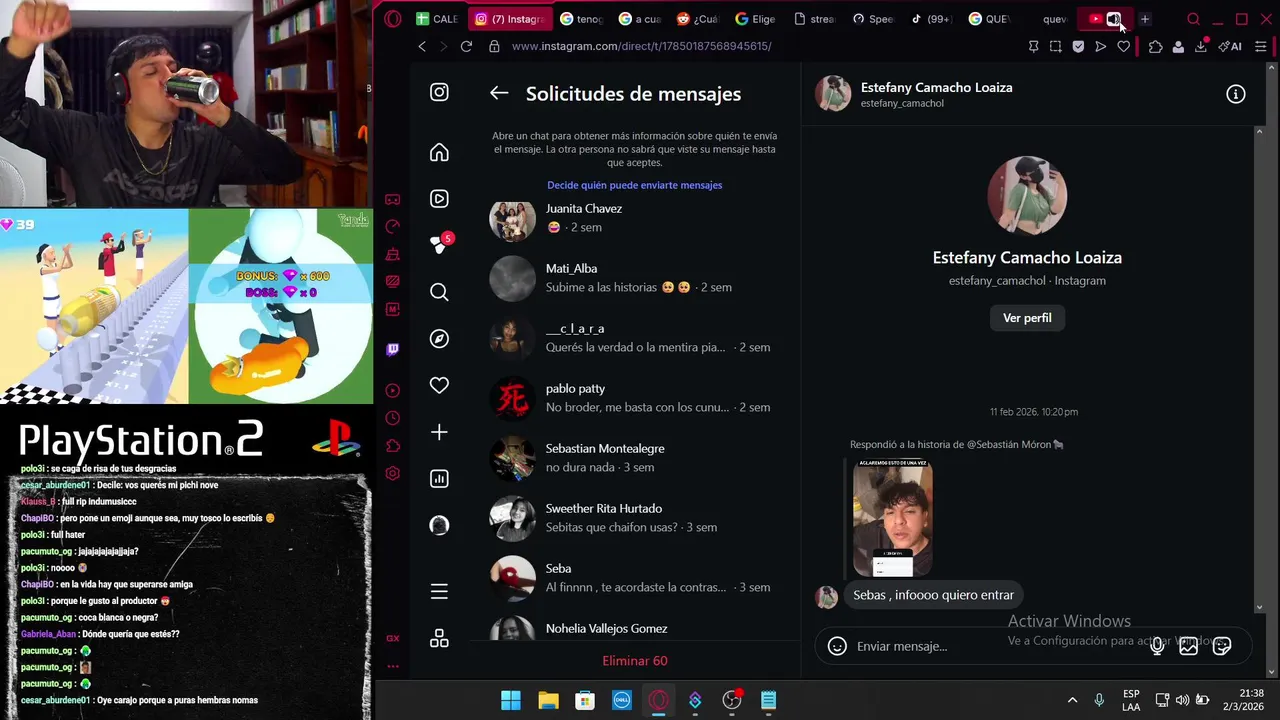
Task: Open Instagram messages icon with badge
Action: [x=439, y=243]
